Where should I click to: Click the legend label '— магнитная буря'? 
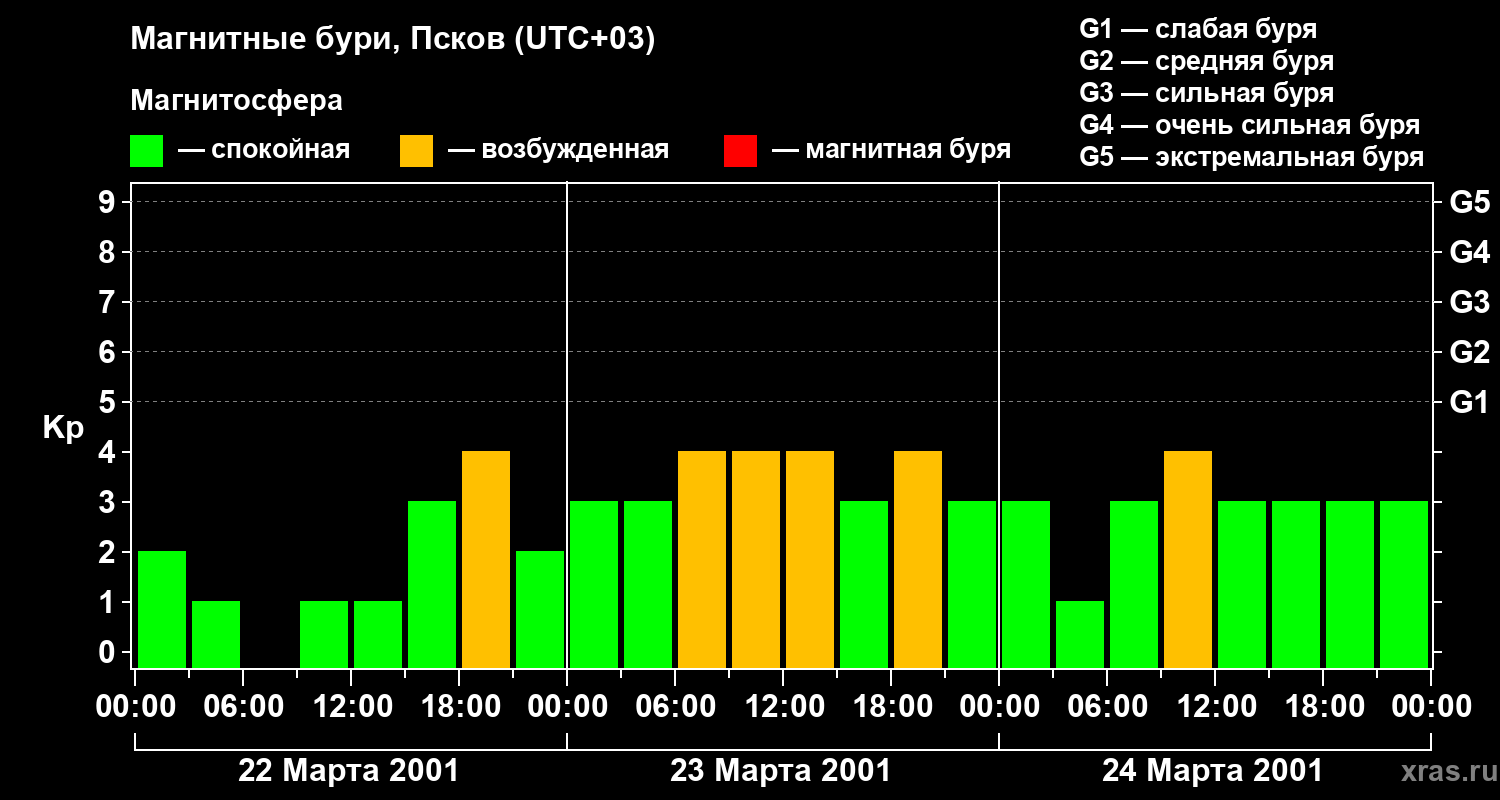pyautogui.click(x=892, y=150)
